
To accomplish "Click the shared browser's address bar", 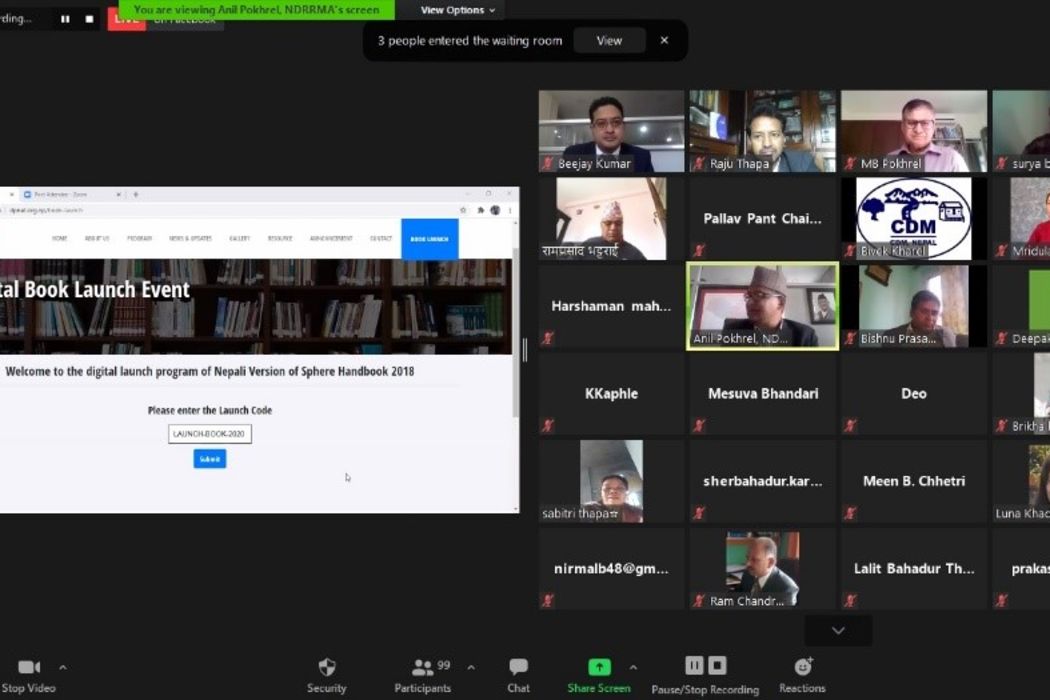I will point(228,210).
